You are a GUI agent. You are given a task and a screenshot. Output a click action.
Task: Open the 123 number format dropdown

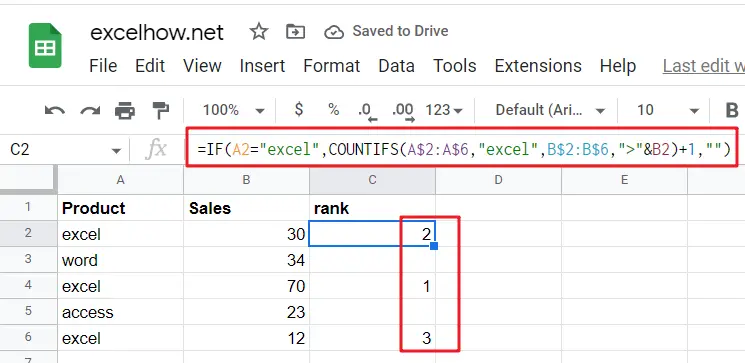(x=444, y=110)
